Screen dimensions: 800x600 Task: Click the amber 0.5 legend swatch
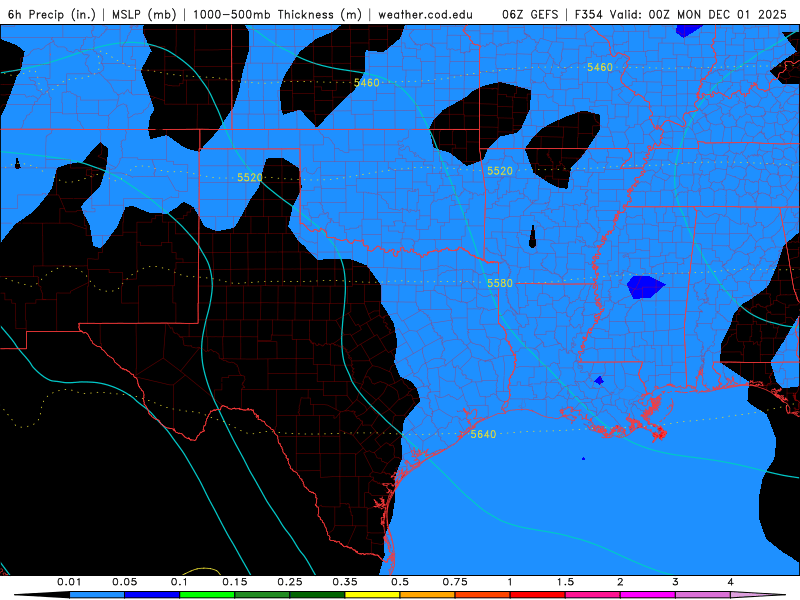(428, 595)
